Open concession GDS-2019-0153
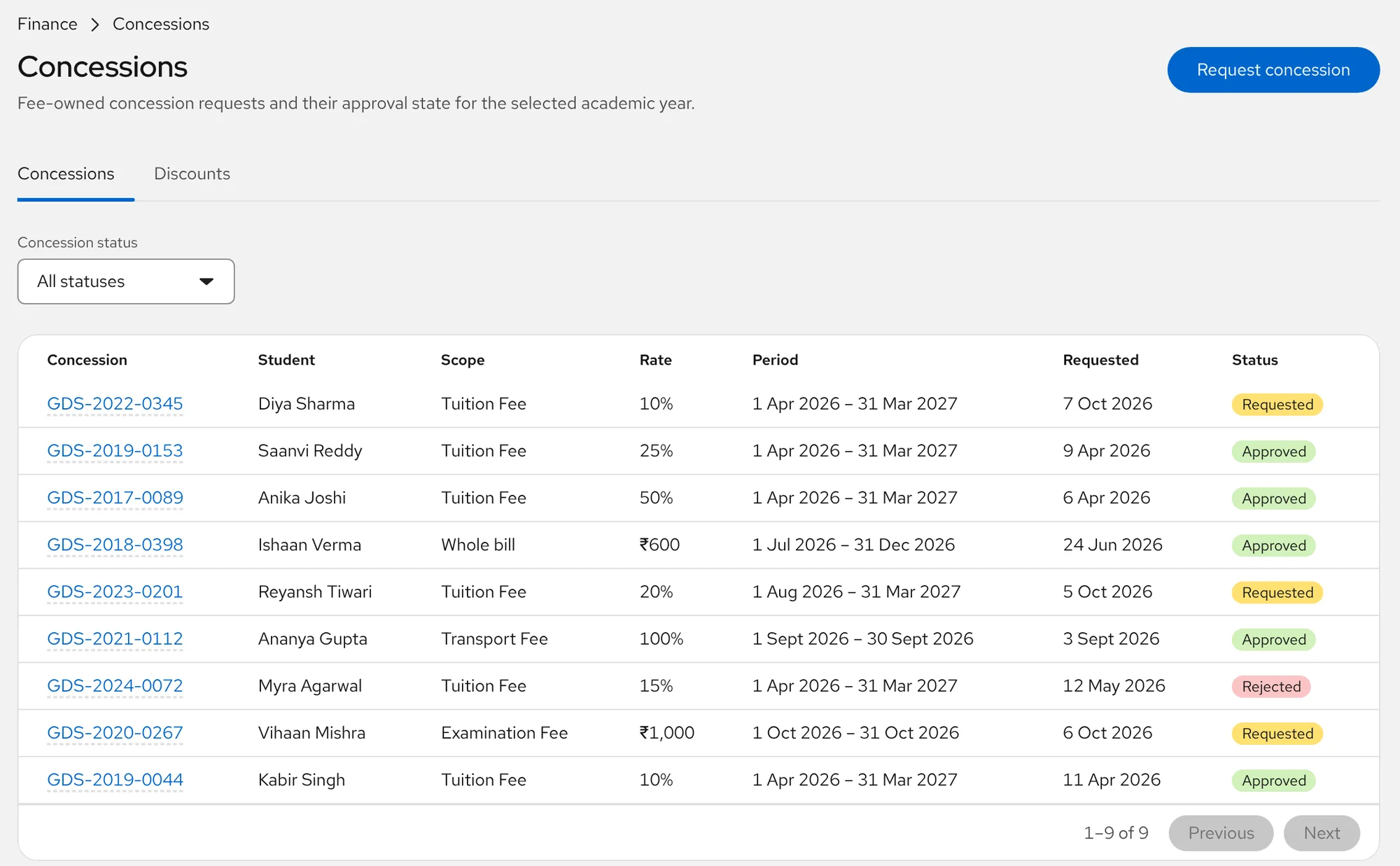The height and width of the screenshot is (866, 1400). coord(115,451)
